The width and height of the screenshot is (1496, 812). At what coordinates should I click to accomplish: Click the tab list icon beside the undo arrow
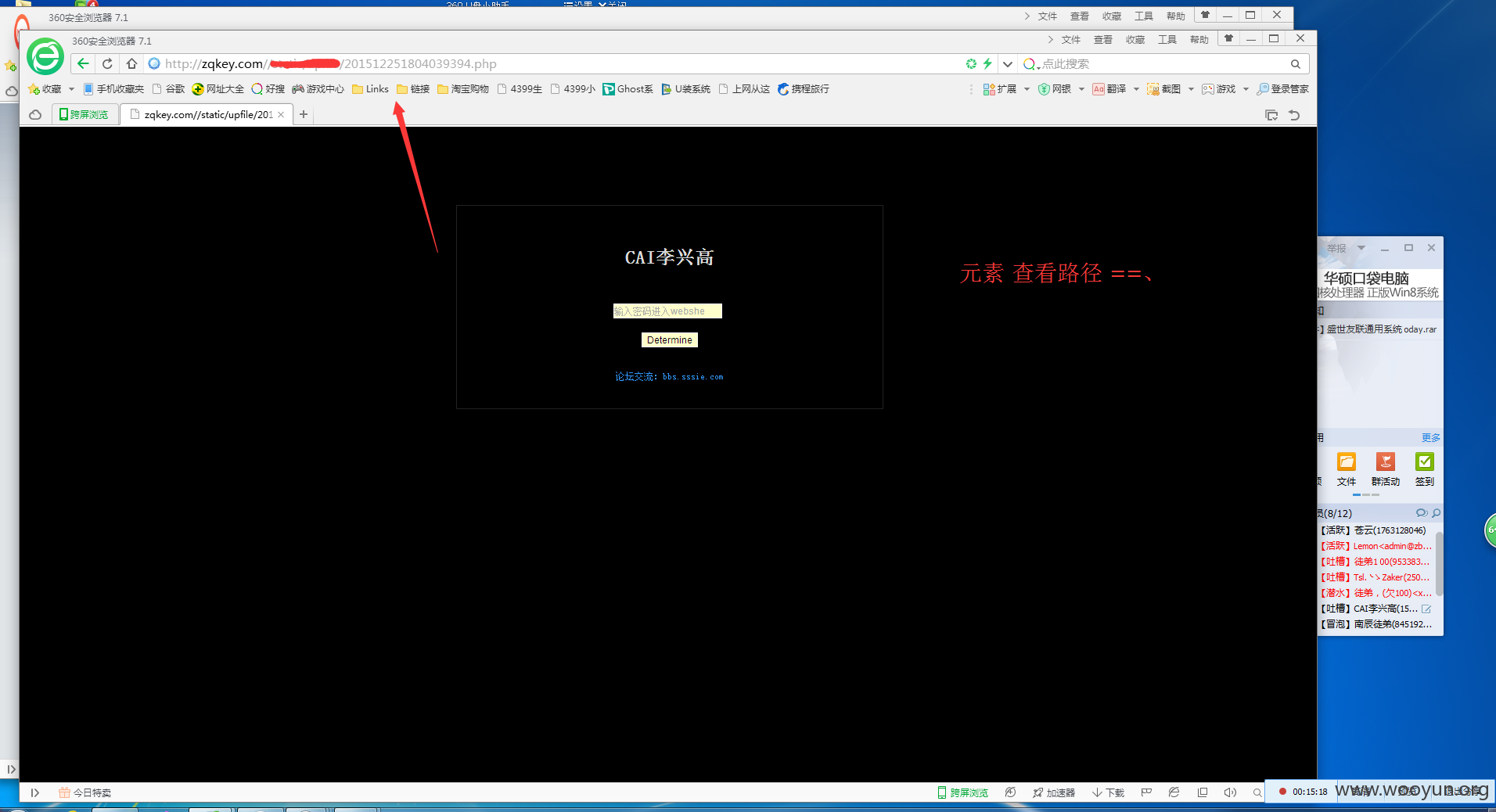[1271, 115]
